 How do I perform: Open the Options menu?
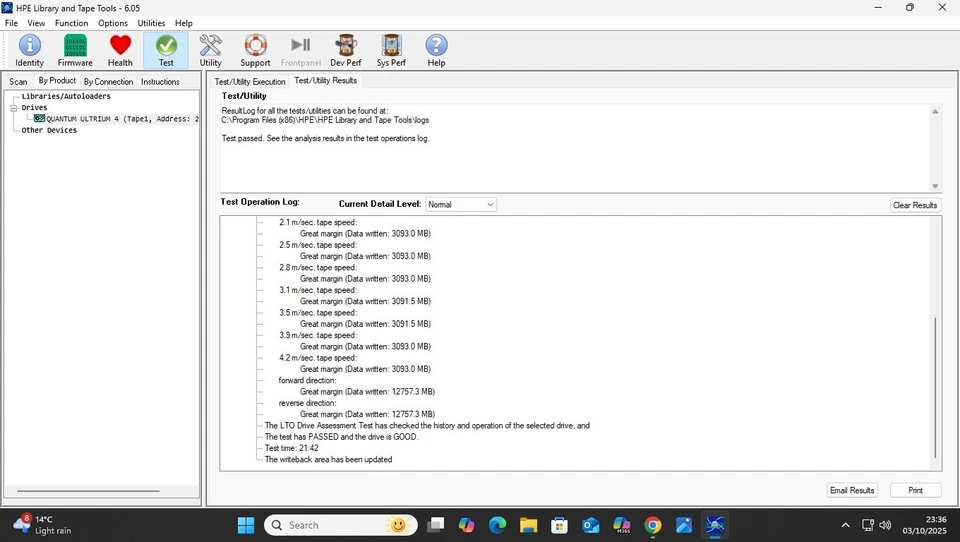113,23
